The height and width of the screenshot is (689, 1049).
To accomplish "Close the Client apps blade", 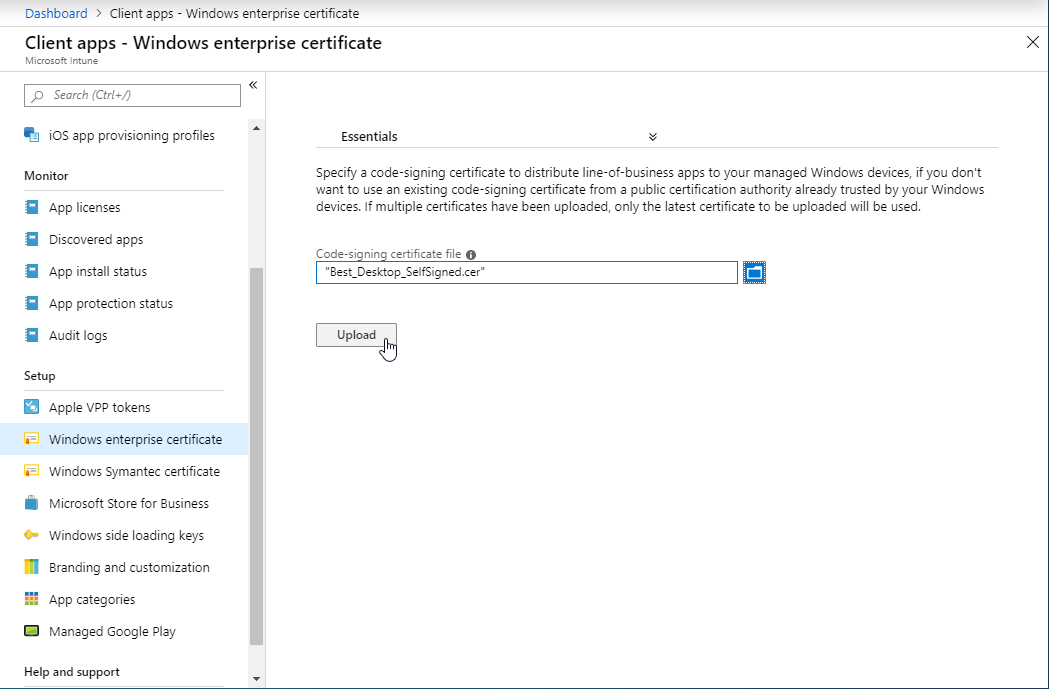I will [x=1033, y=42].
